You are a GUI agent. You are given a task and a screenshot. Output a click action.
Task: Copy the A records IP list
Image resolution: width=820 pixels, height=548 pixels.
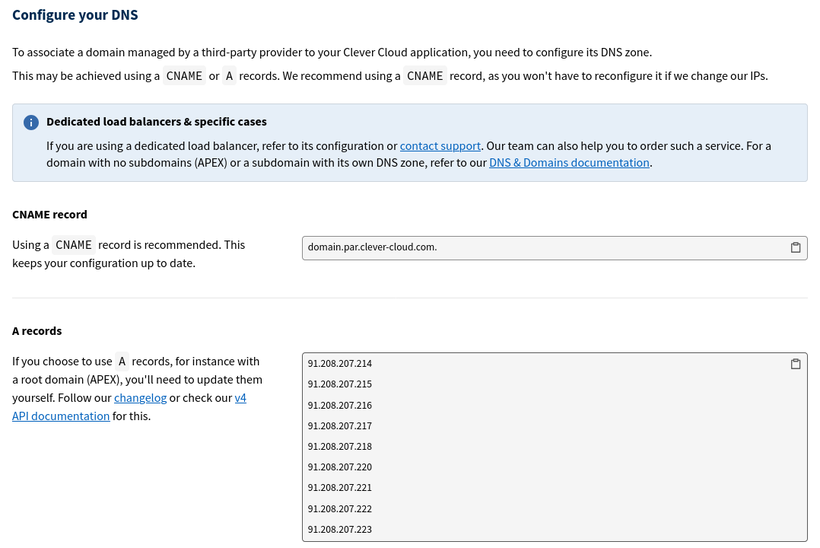point(795,364)
